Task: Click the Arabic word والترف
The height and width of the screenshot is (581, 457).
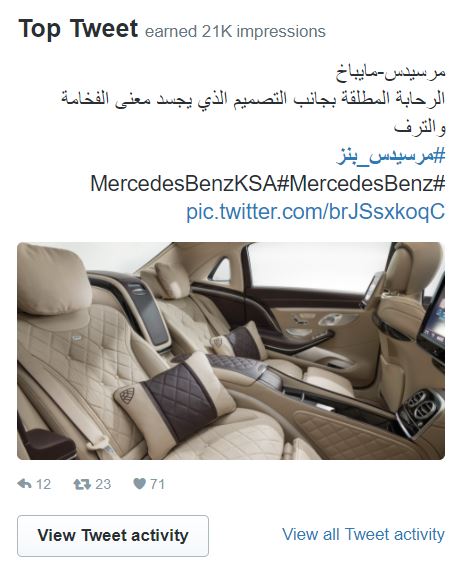Action: (x=419, y=127)
